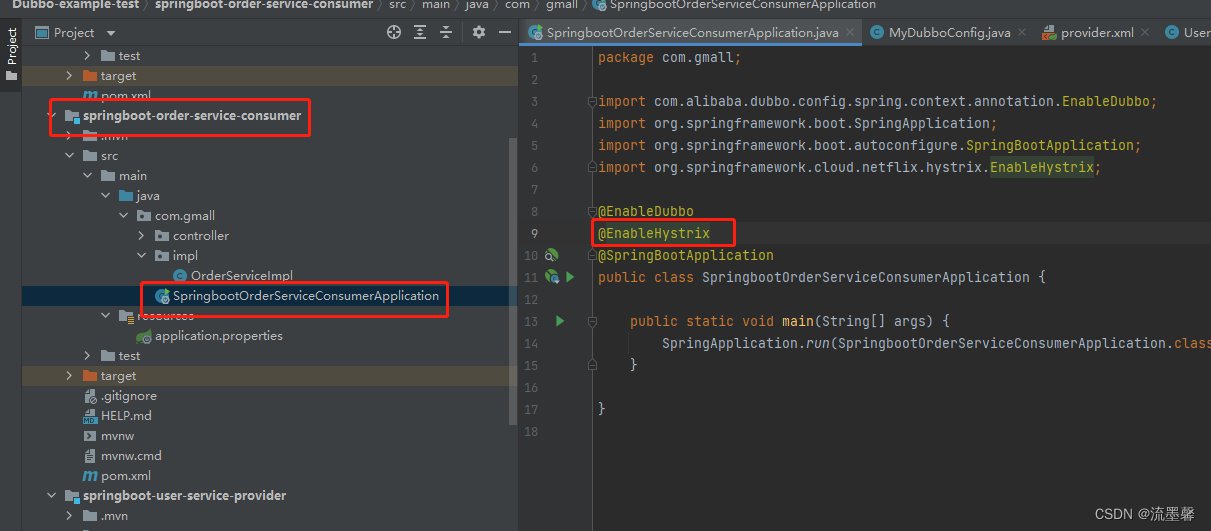Click the Spring leaf icon beside application.properties
Image resolution: width=1211 pixels, height=531 pixels.
pyautogui.click(x=144, y=336)
